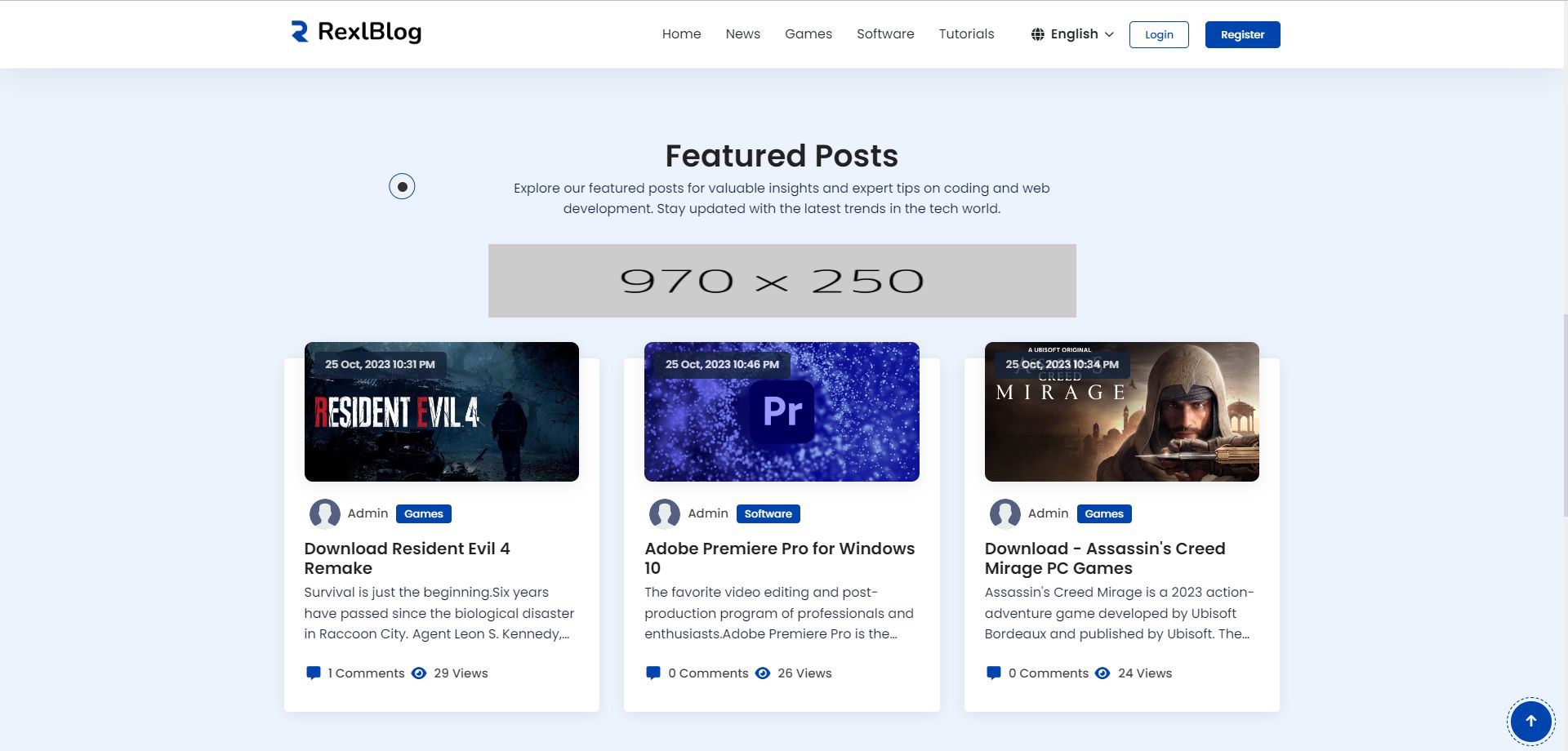The width and height of the screenshot is (1568, 751).
Task: Click comment icon on Resident Evil 4 post
Action: click(313, 673)
